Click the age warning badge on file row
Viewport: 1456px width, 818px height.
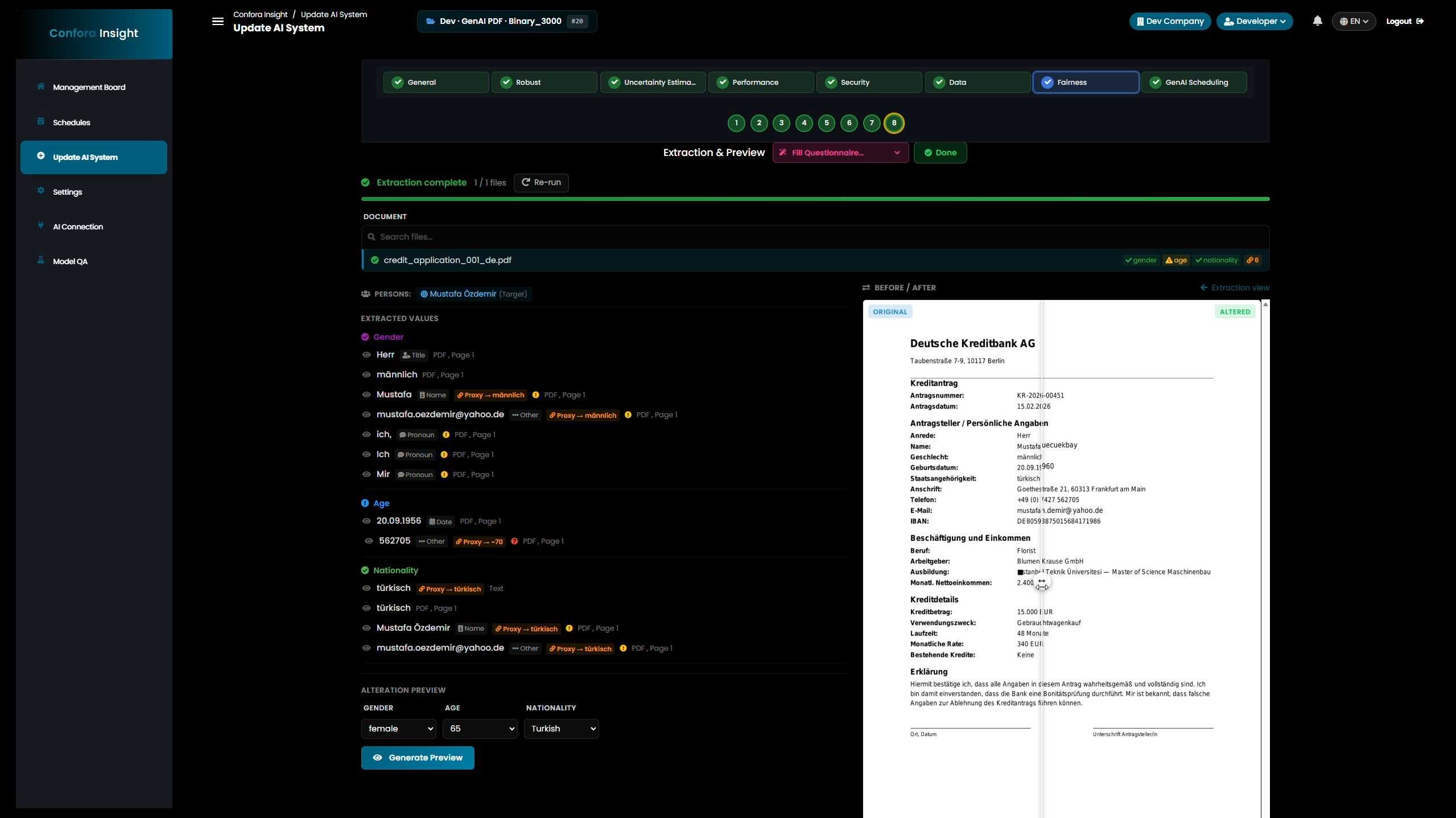coord(1176,260)
